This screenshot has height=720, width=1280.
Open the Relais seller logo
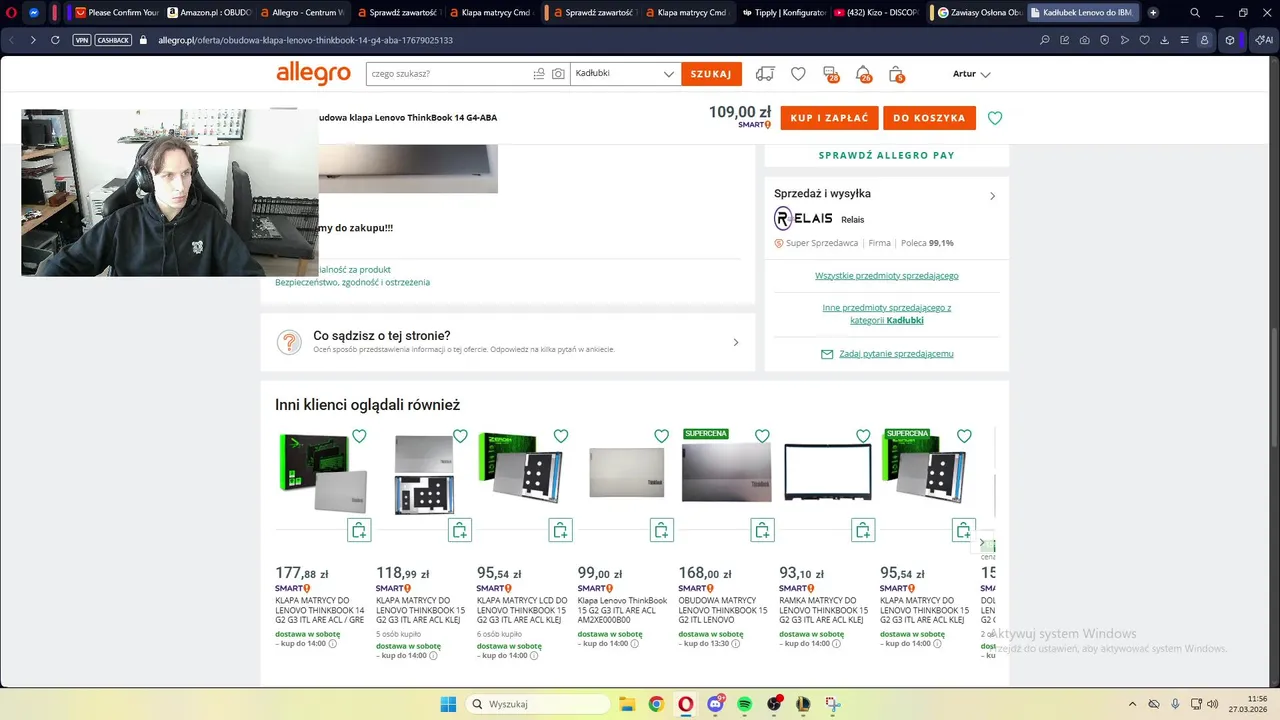(803, 219)
